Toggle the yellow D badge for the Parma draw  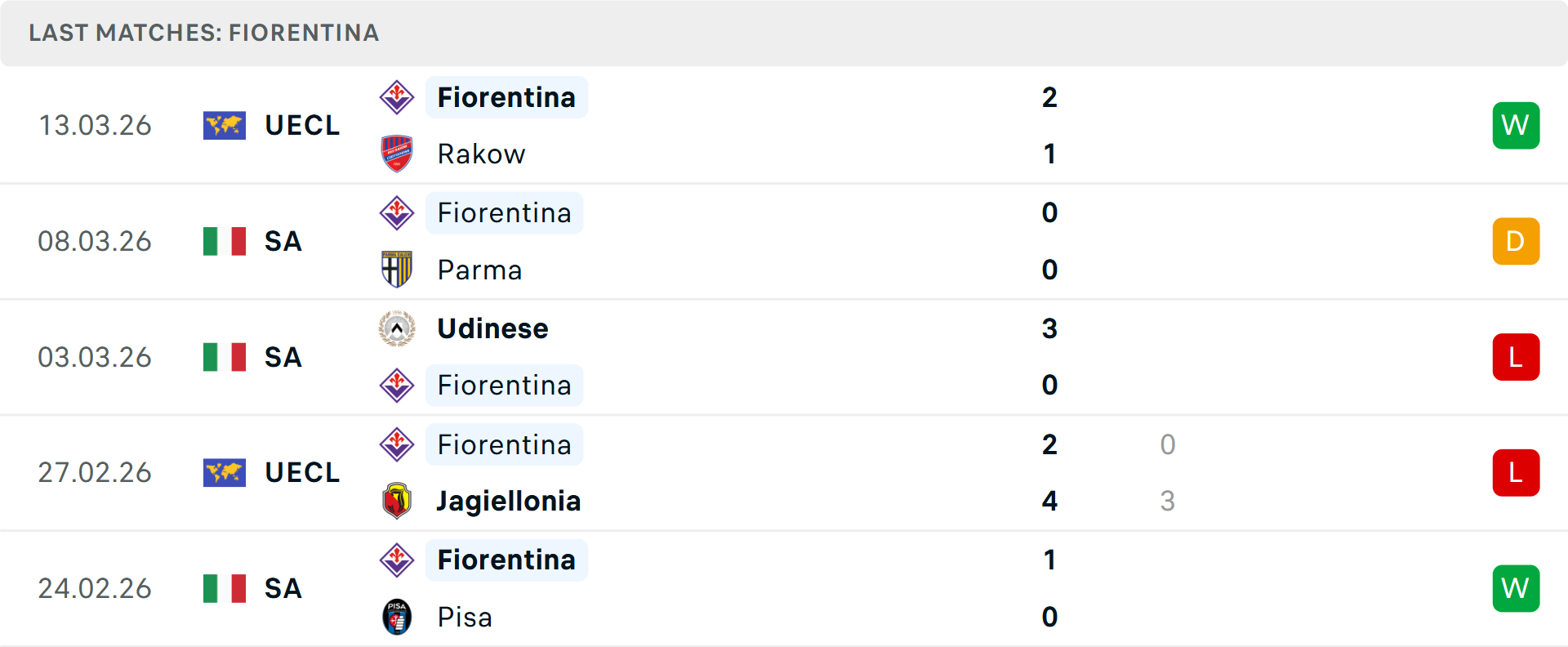point(1516,241)
